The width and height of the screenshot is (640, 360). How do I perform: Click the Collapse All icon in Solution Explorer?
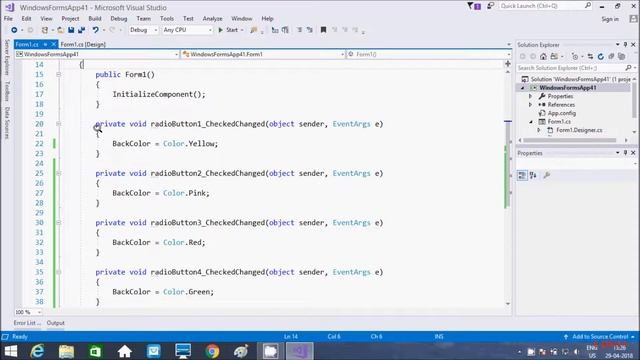[611, 56]
